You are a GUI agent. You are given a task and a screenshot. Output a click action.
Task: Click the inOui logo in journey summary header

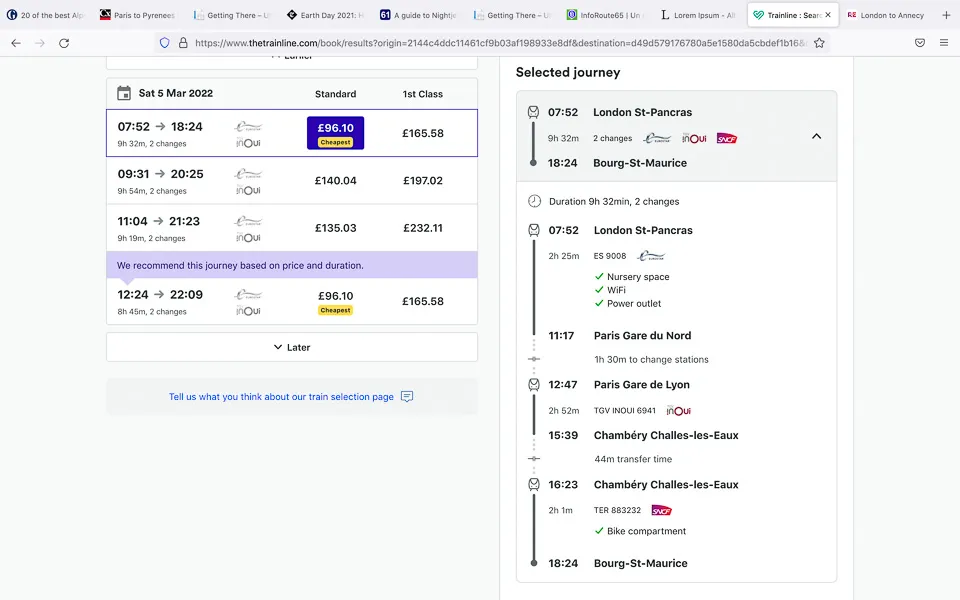click(694, 138)
